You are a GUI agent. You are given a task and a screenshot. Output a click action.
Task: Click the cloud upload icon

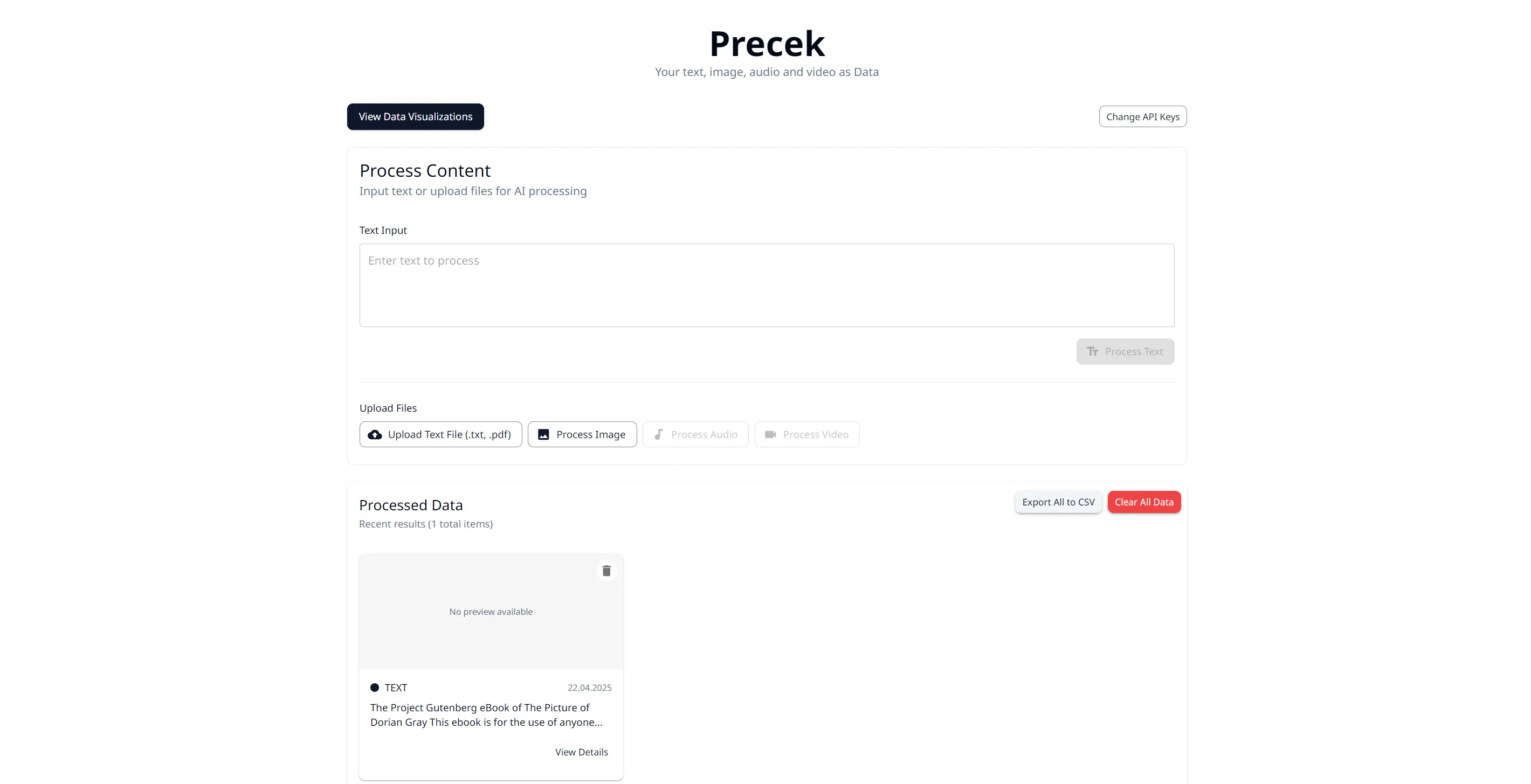pyautogui.click(x=375, y=435)
